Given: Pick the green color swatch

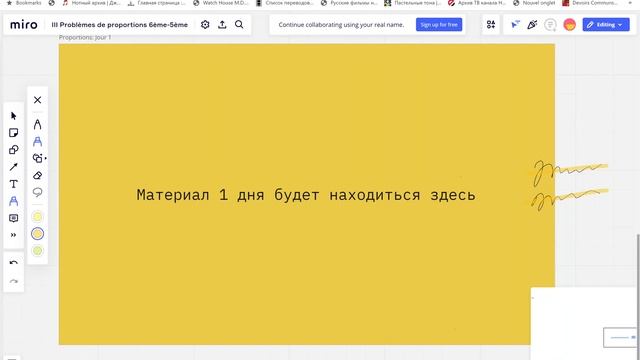Looking at the screenshot, I should tap(38, 251).
